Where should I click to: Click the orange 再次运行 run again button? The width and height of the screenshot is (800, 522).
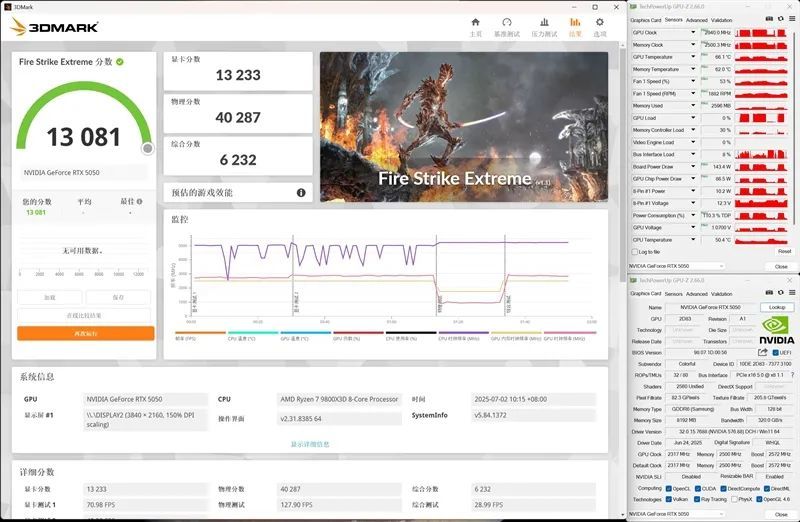86,333
